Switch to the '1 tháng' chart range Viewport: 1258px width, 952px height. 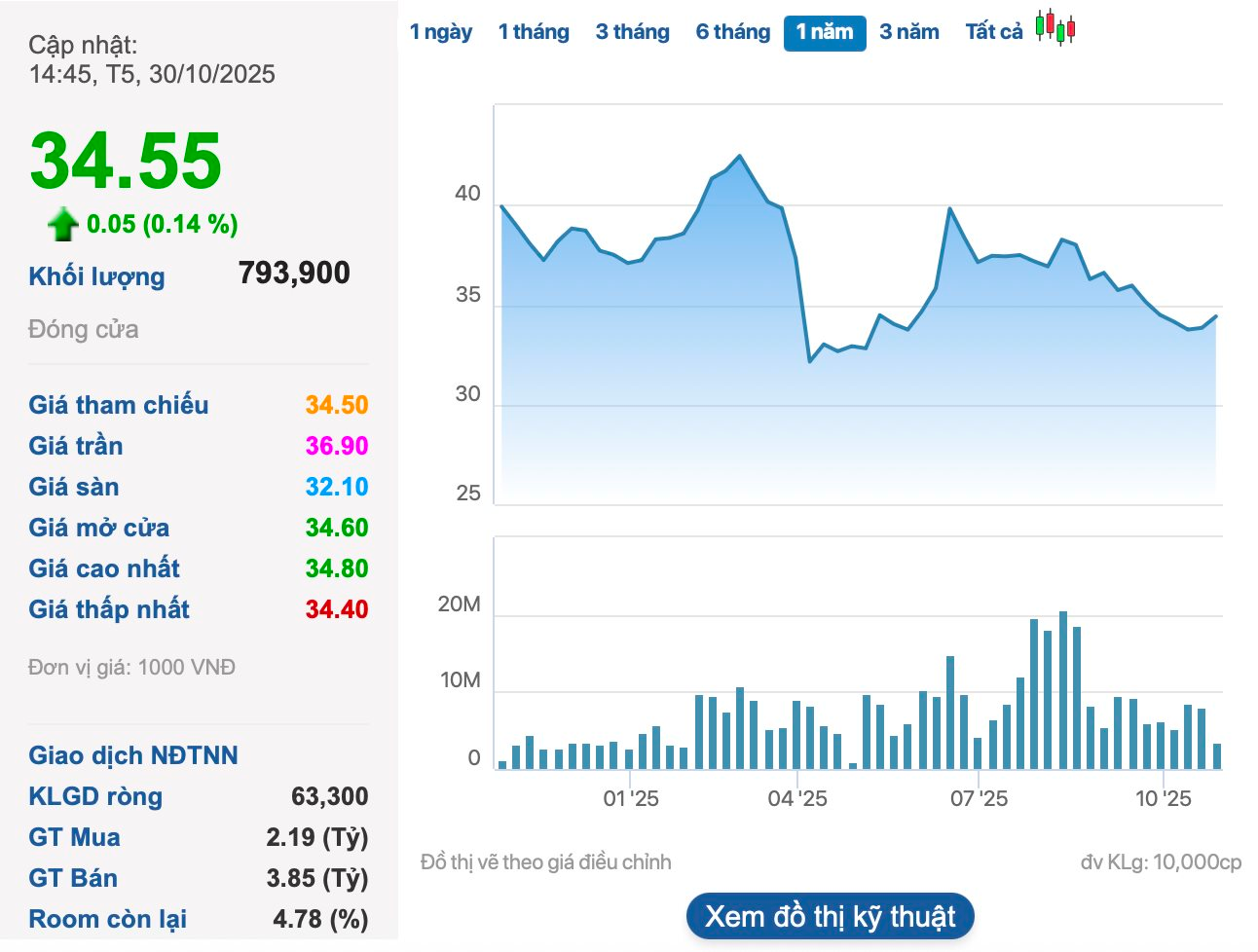point(534,32)
